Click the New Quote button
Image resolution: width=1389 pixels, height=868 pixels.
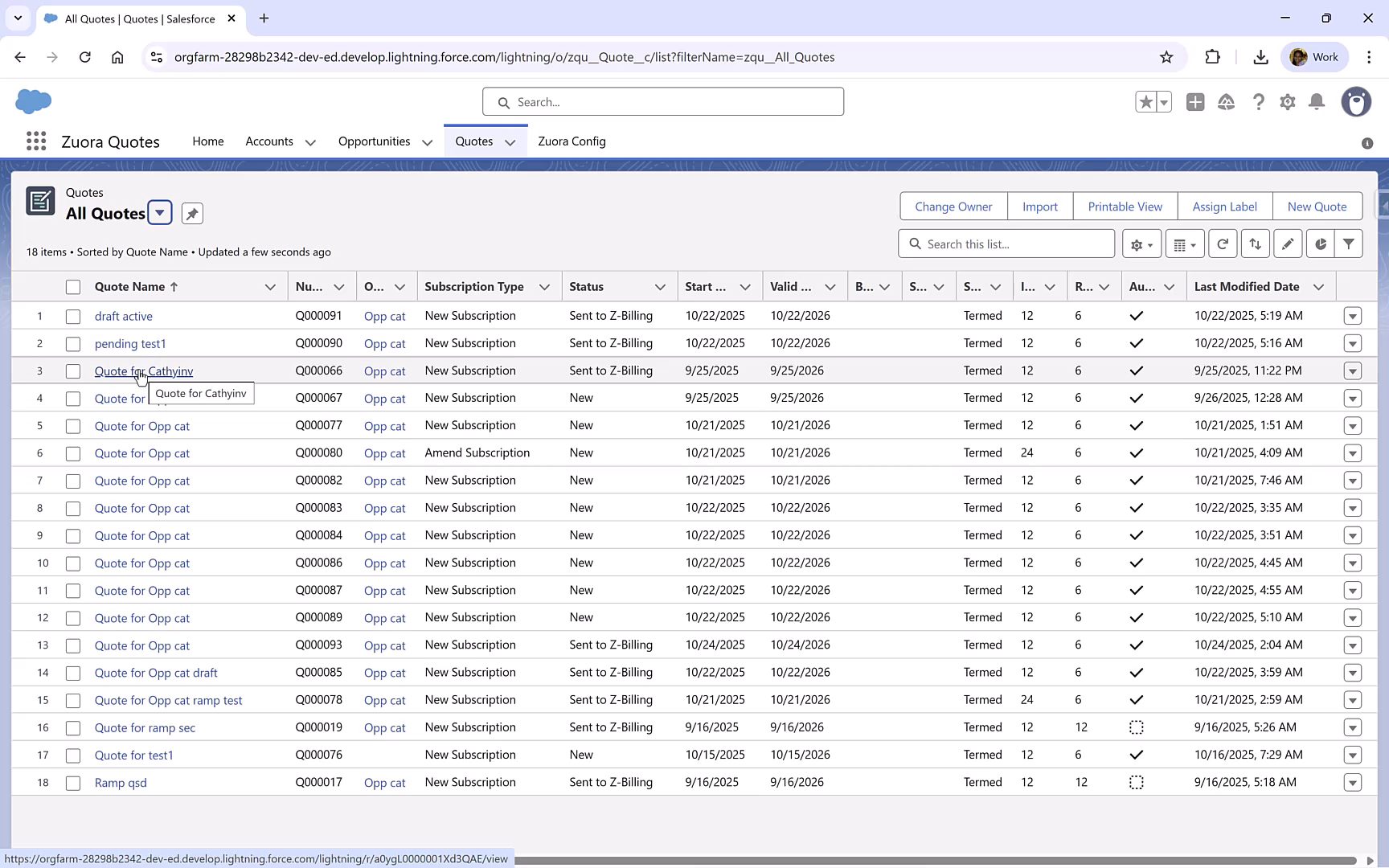pos(1317,207)
